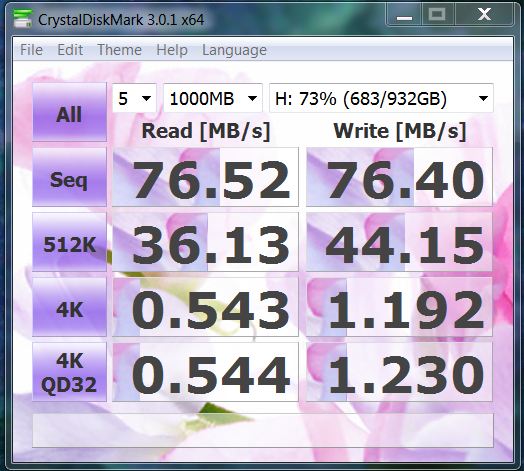Select the Seq read result 76.52
The image size is (524, 471).
[205, 177]
